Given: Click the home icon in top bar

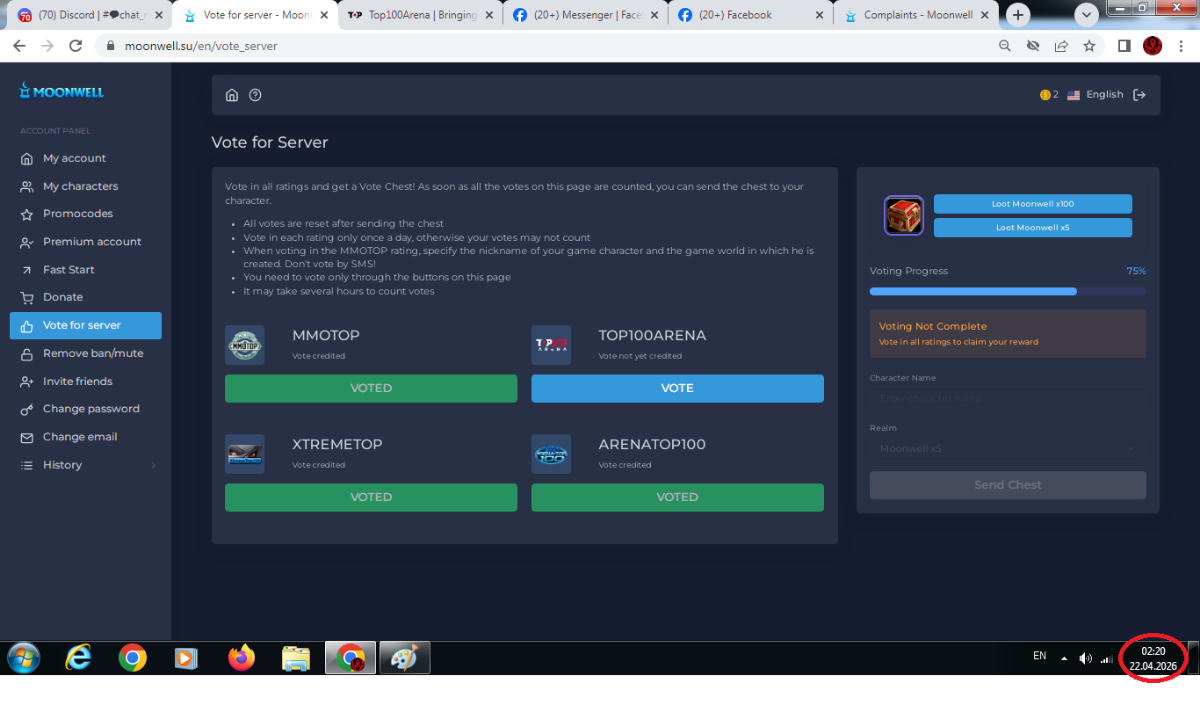Looking at the screenshot, I should 232,95.
